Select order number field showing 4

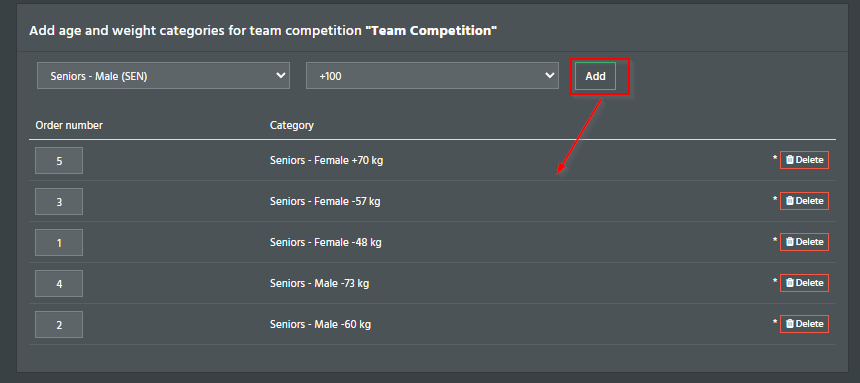point(59,284)
